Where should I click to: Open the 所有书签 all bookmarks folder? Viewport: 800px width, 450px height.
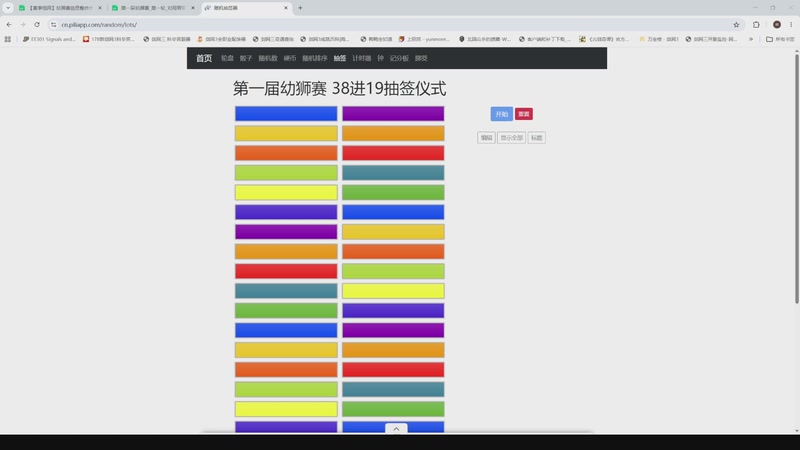780,39
